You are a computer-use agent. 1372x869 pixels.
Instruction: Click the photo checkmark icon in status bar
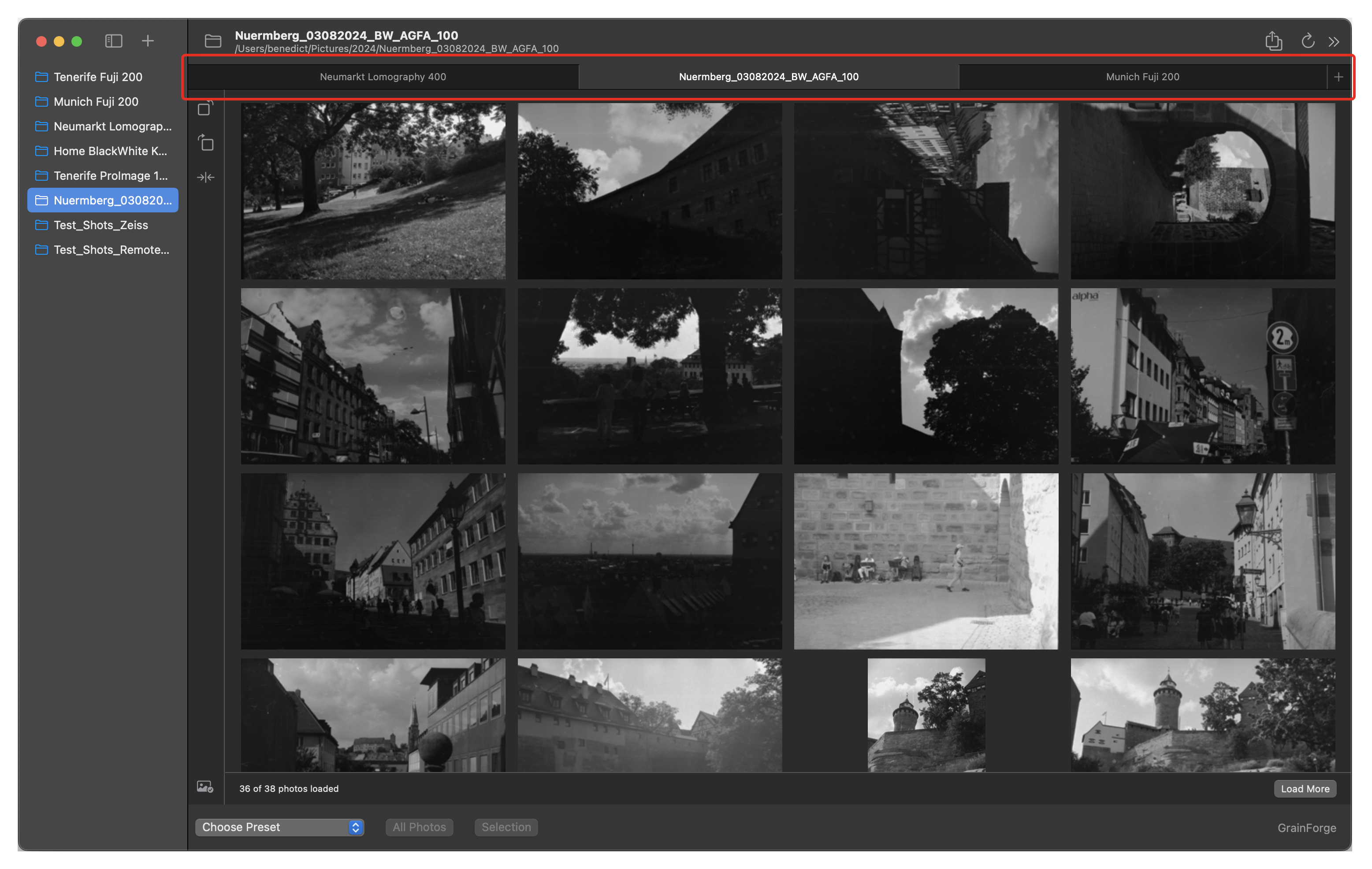point(205,787)
